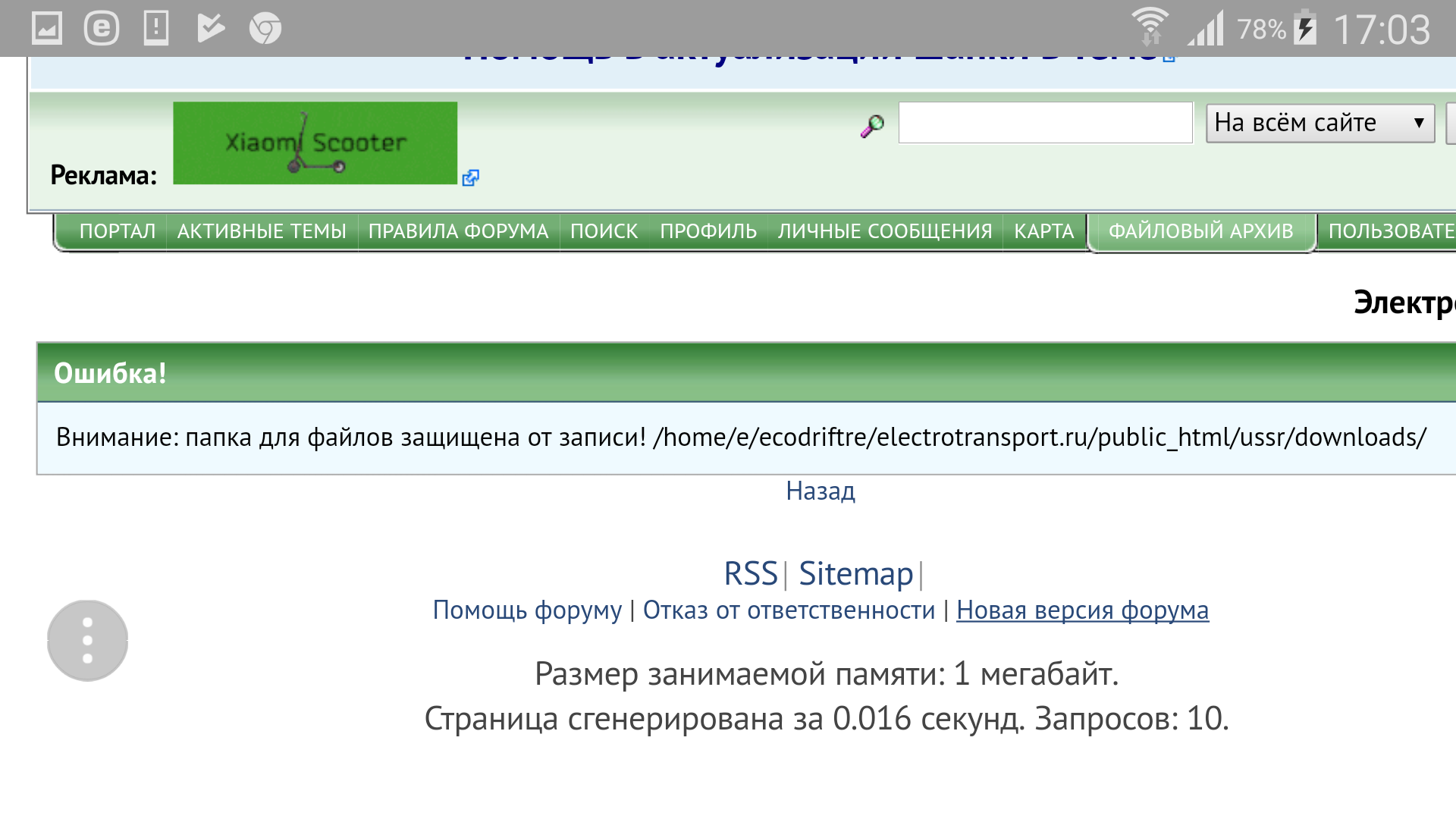
Task: Open the RSS feed link
Action: (750, 574)
